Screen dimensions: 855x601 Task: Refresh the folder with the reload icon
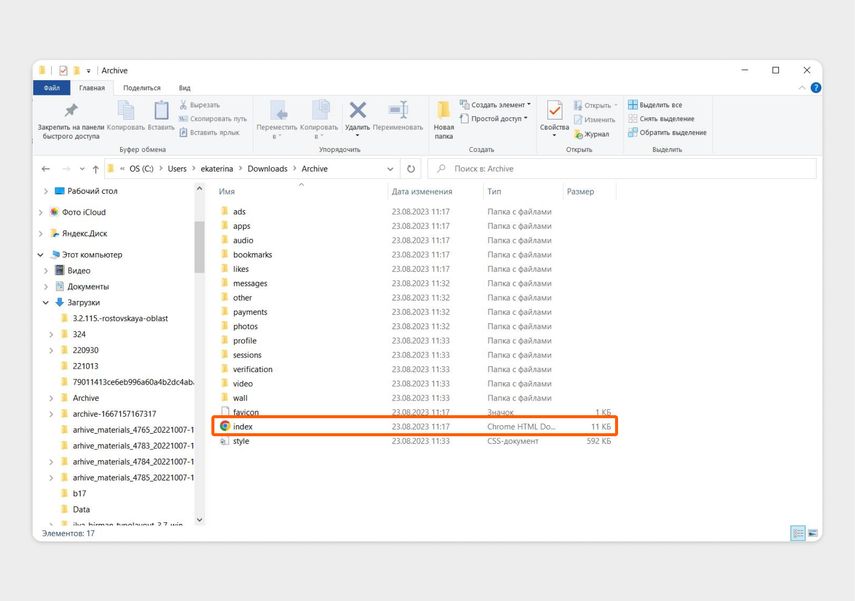point(411,169)
